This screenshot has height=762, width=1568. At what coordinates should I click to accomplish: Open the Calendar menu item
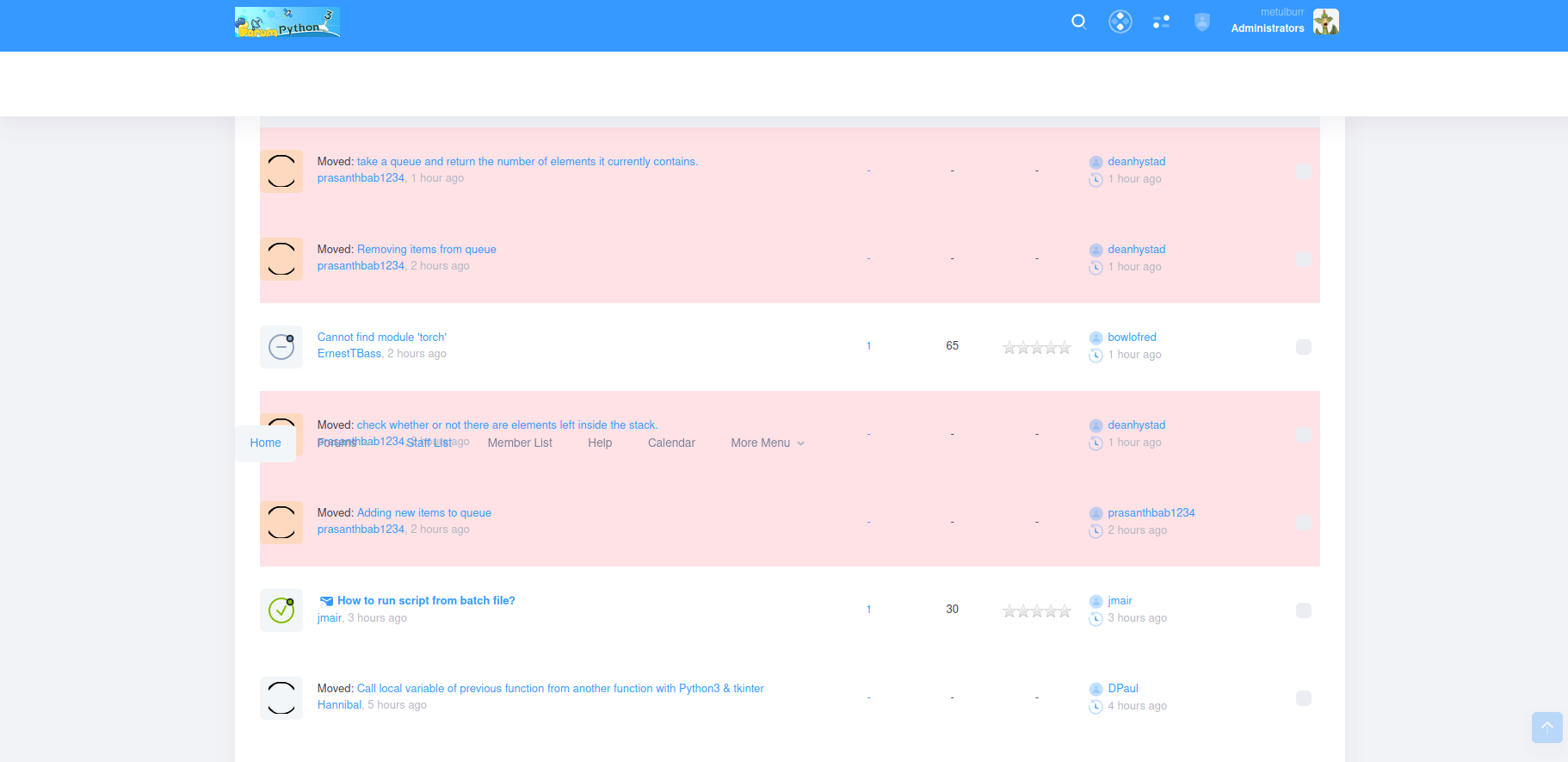(671, 443)
